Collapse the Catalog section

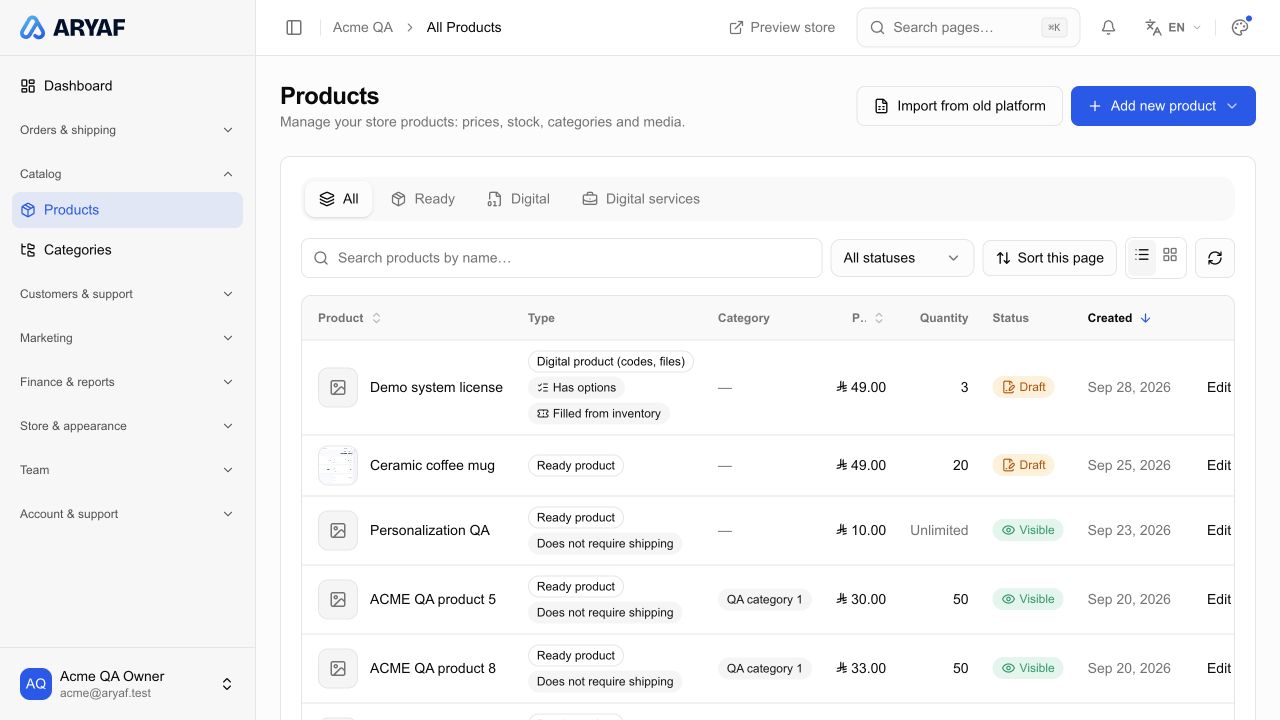coord(127,174)
